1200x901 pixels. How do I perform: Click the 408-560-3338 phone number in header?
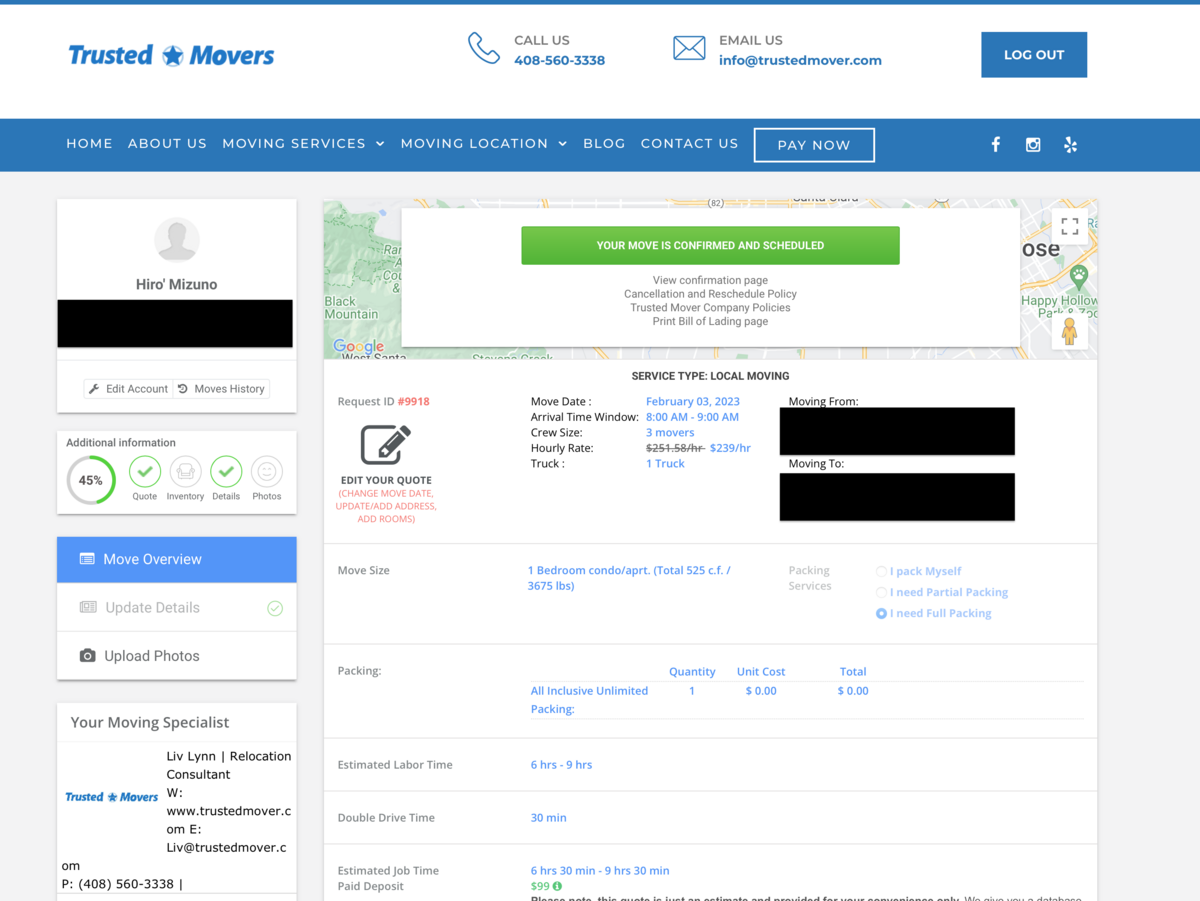click(x=559, y=60)
